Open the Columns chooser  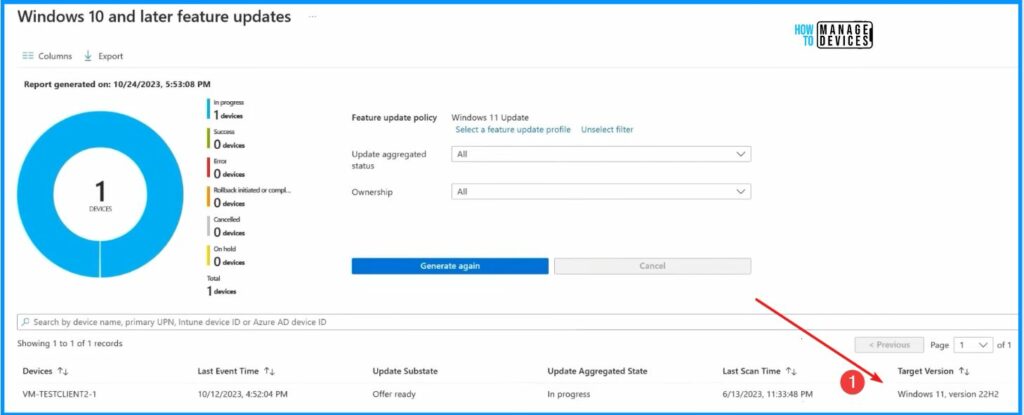(x=47, y=56)
